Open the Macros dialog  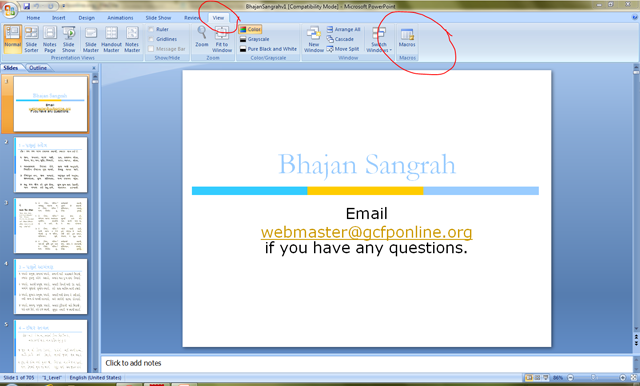(x=407, y=38)
